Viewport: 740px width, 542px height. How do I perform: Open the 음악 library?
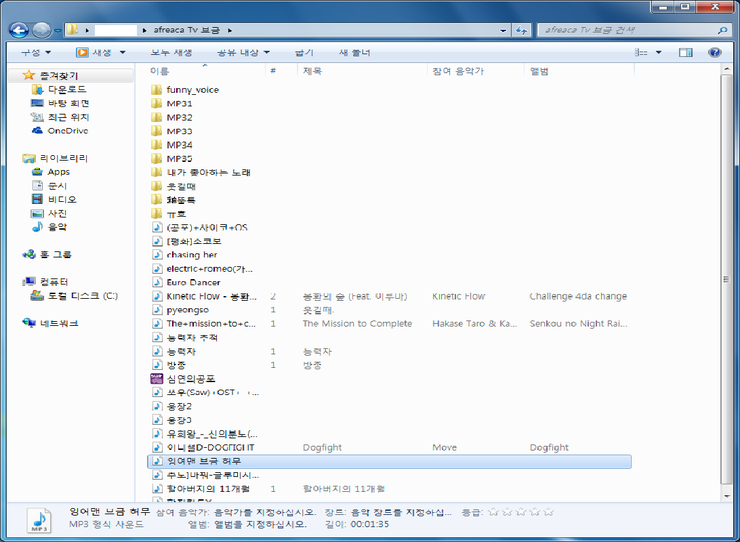coord(49,227)
